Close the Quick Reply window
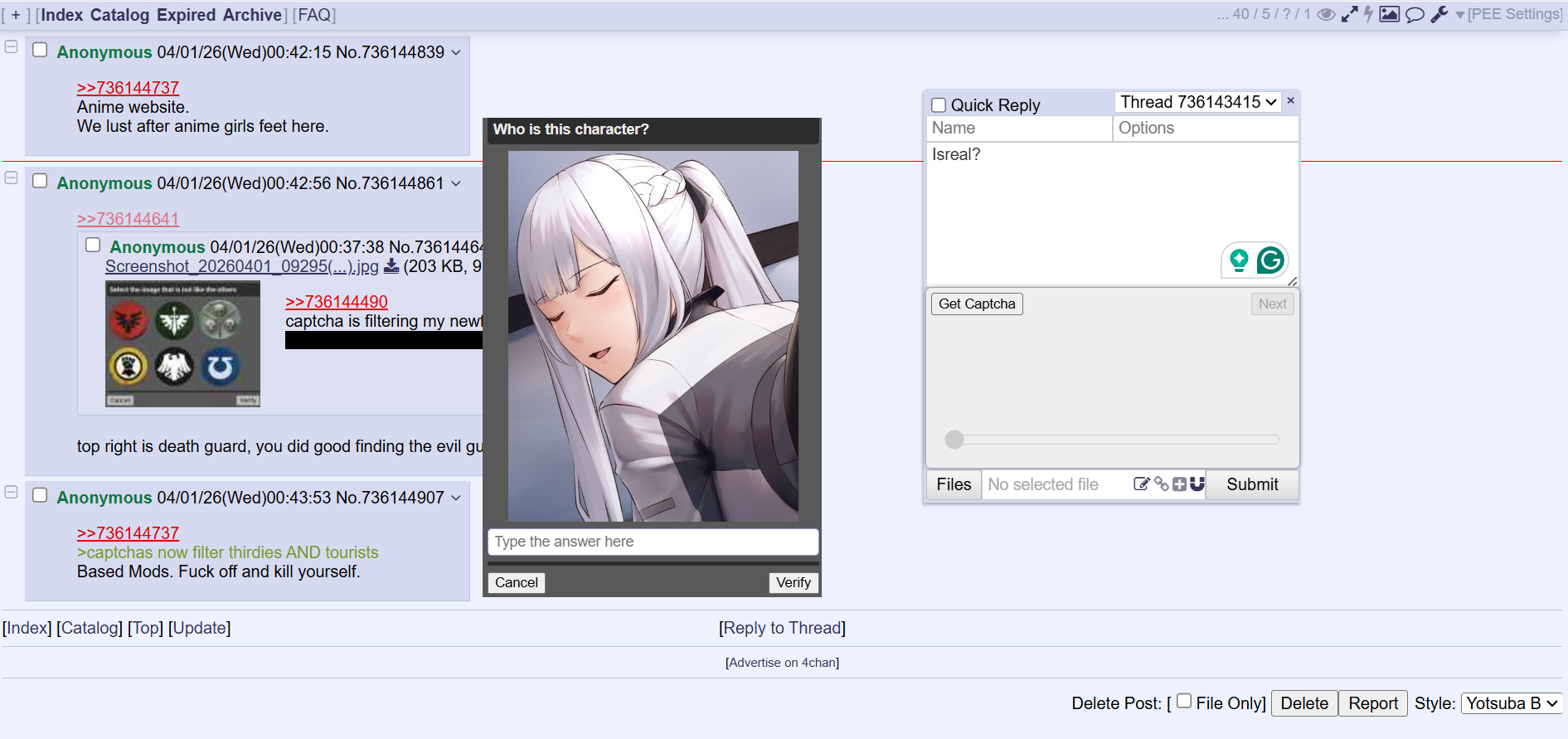The height and width of the screenshot is (739, 1568). tap(1290, 100)
